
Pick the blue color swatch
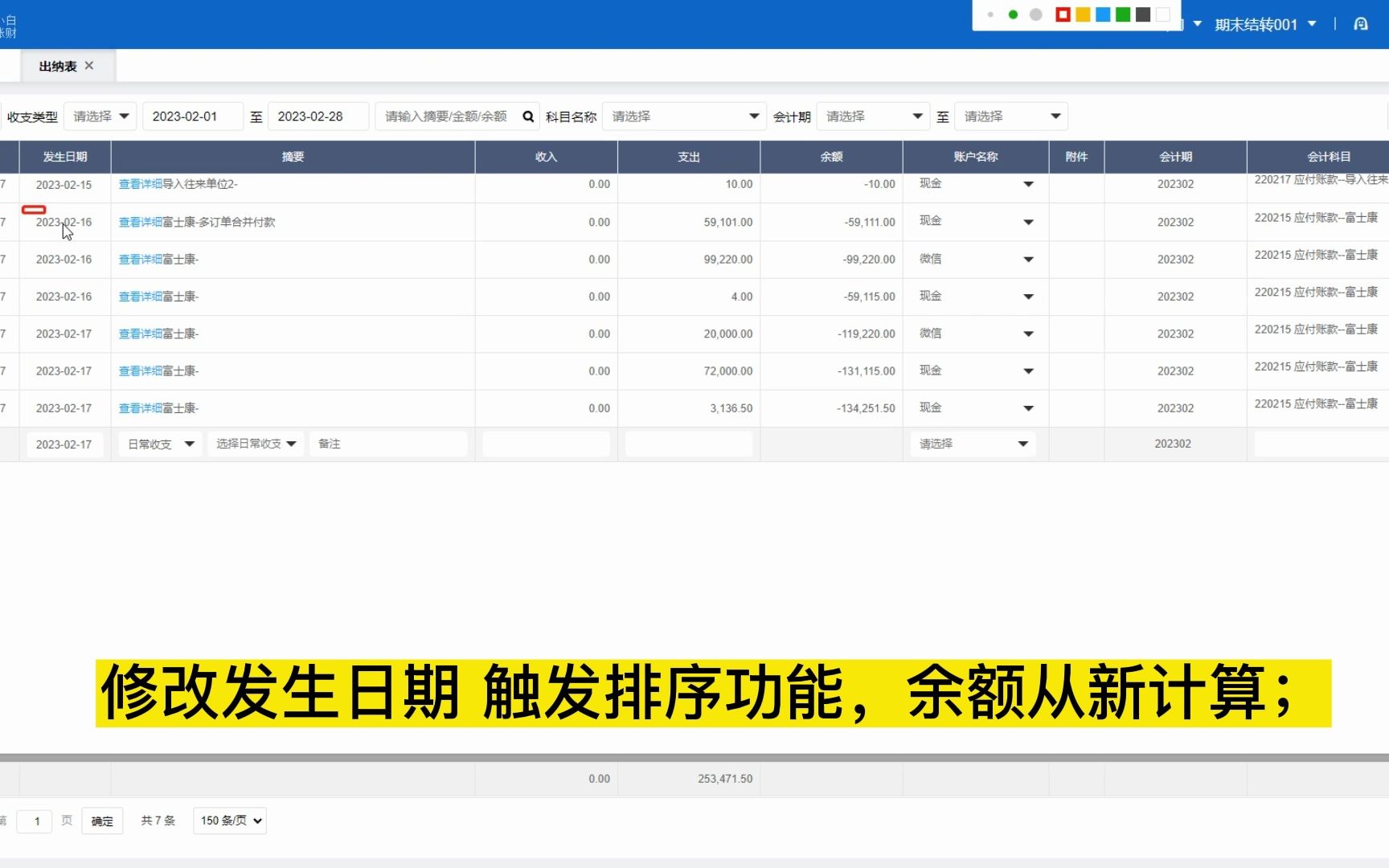click(1103, 14)
